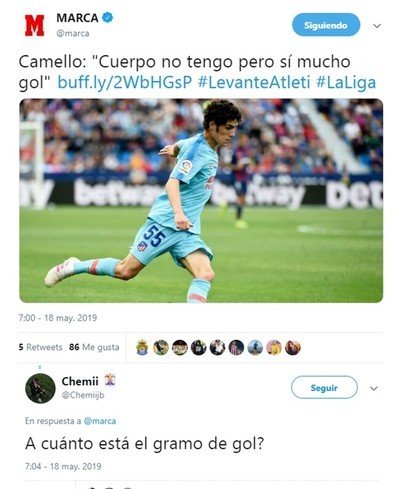Open the buff.ly/2WbHGsP link
This screenshot has width=400, height=489.
[125, 83]
